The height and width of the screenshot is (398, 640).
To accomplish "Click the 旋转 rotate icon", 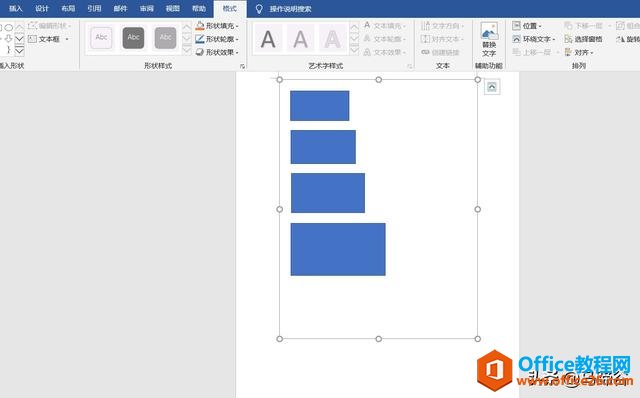I will tap(621, 39).
